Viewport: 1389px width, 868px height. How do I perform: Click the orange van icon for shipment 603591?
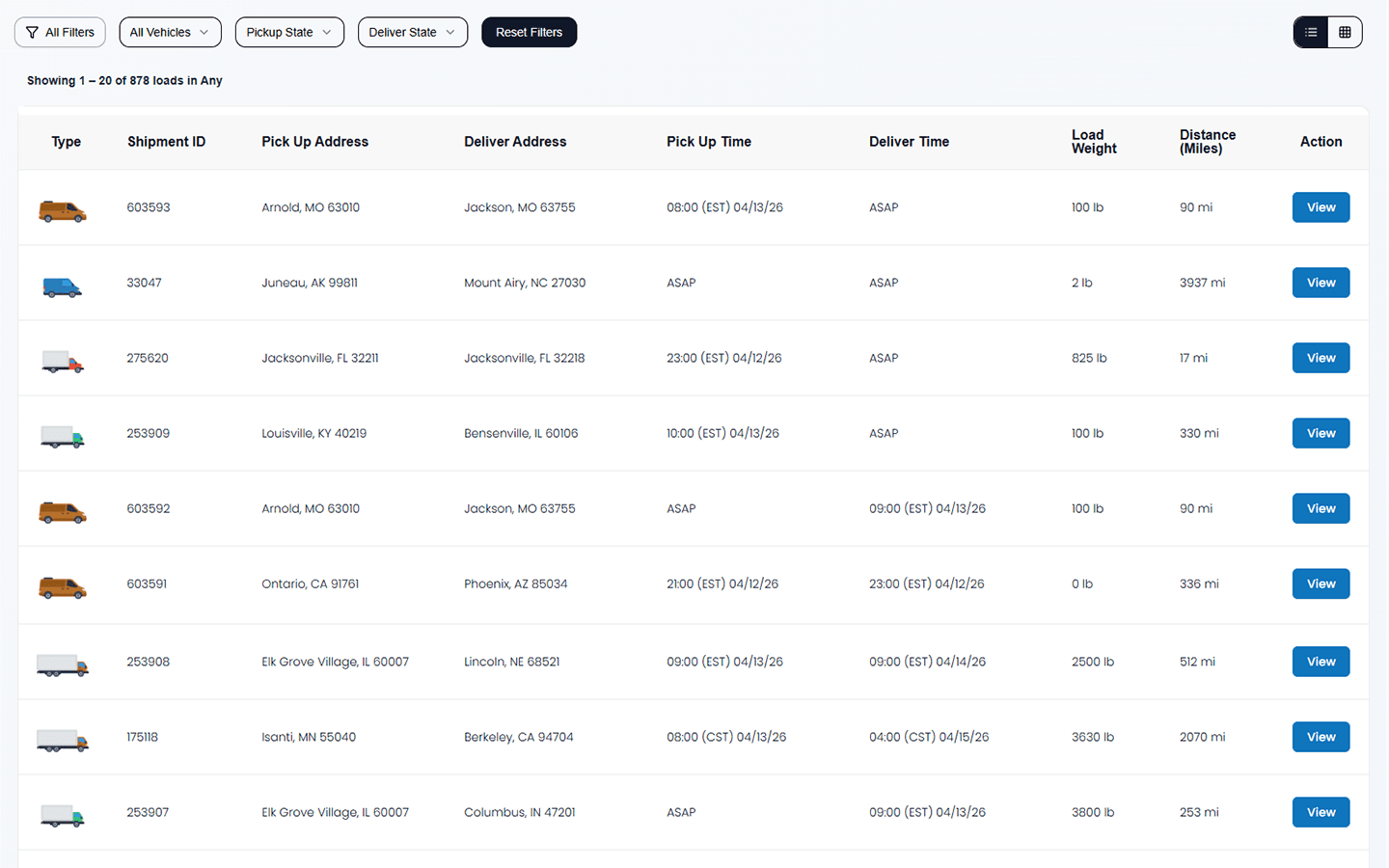point(63,586)
